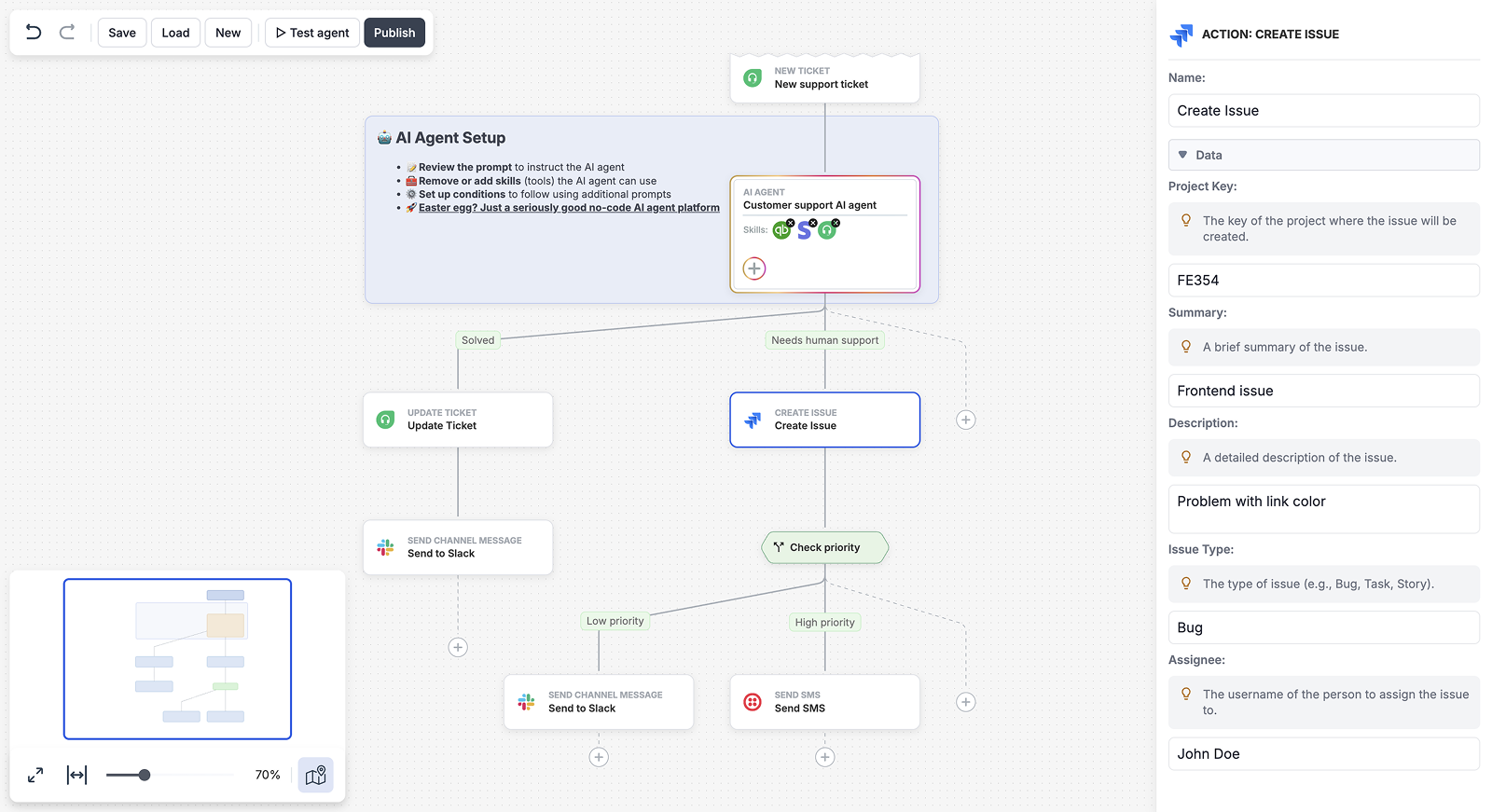This screenshot has width=1492, height=812.
Task: Select the Needs human support branch label
Action: [x=824, y=340]
